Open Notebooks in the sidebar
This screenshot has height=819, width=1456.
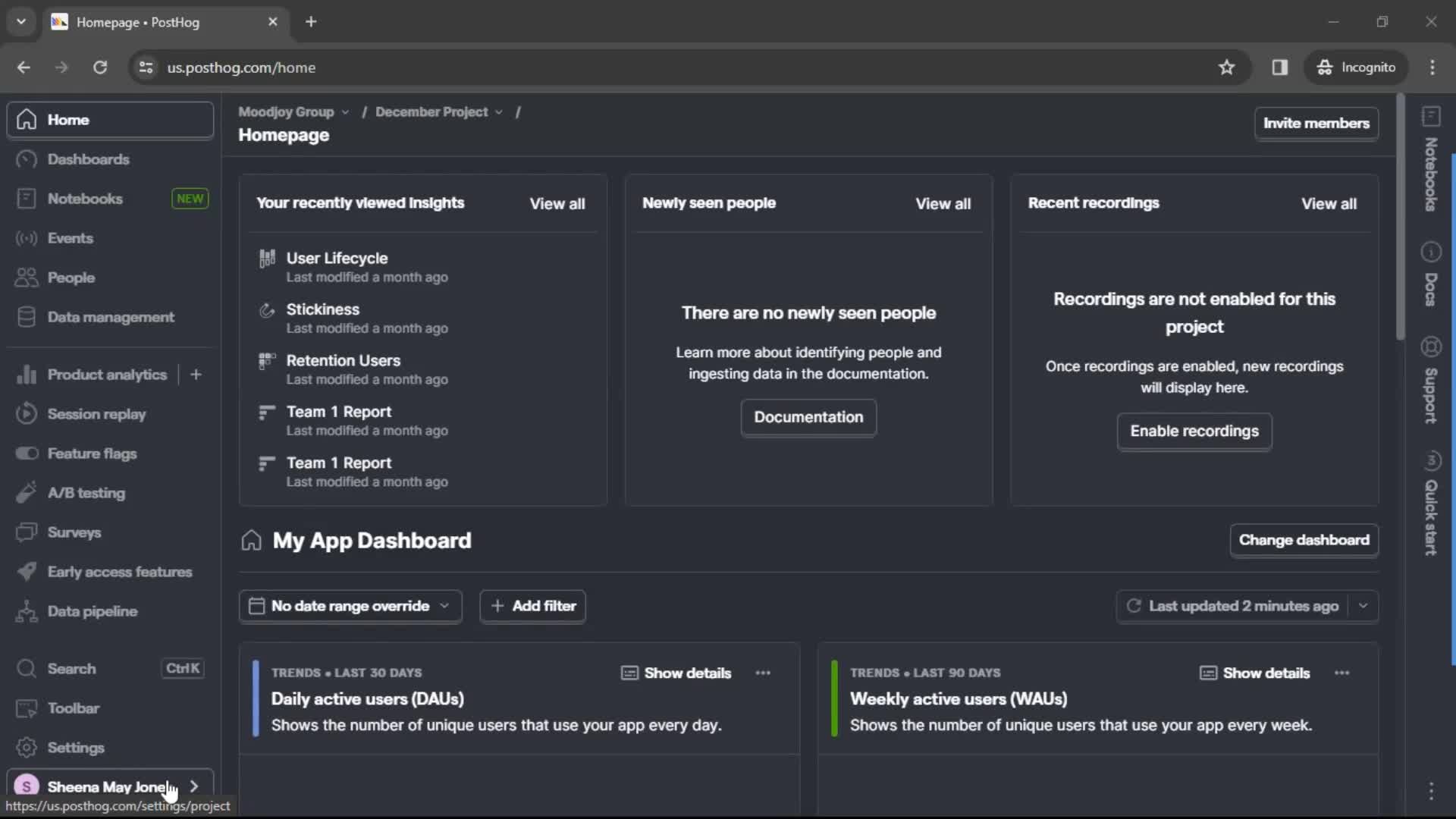pyautogui.click(x=110, y=199)
